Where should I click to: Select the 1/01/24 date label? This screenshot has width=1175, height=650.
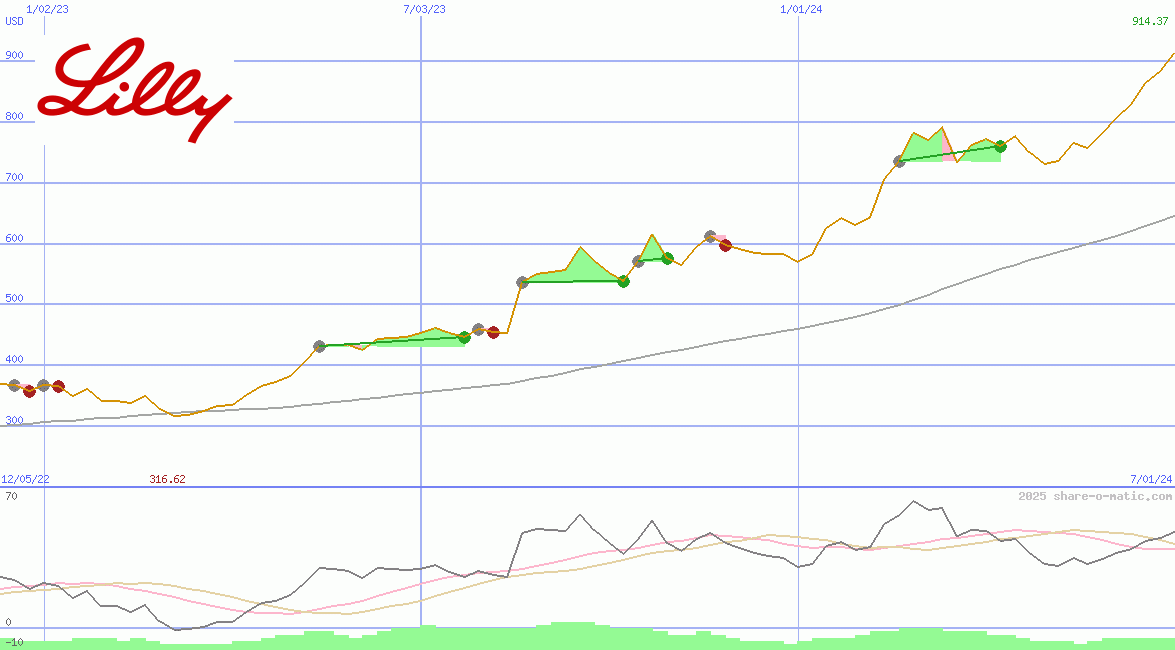click(801, 9)
